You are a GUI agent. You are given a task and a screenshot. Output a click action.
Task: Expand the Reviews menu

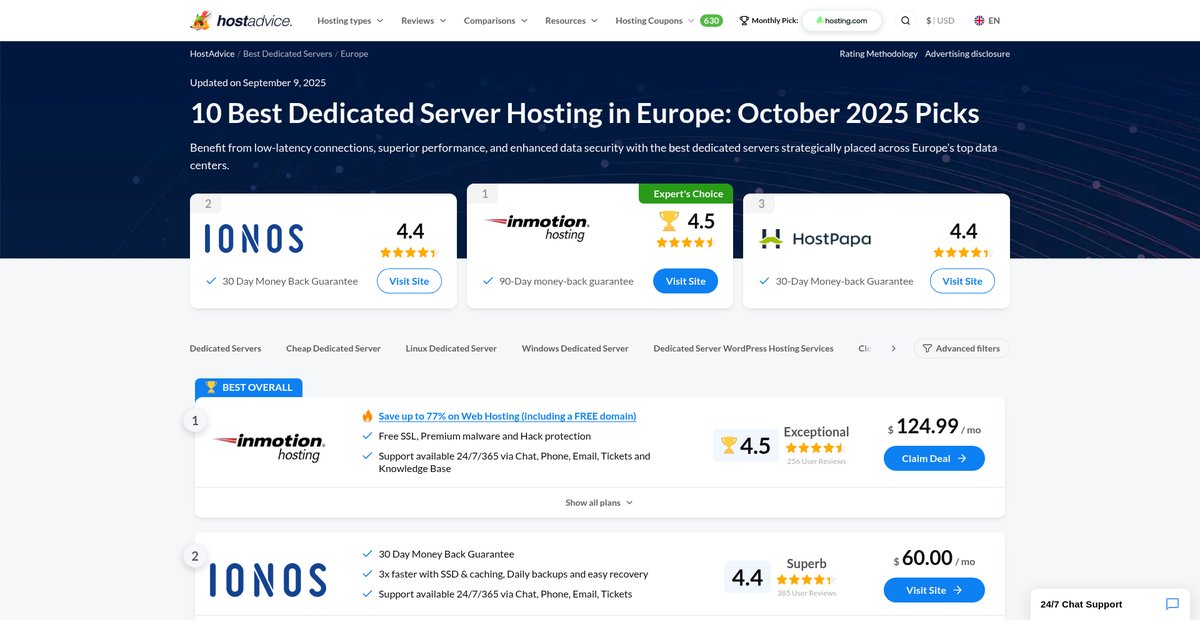pos(424,20)
